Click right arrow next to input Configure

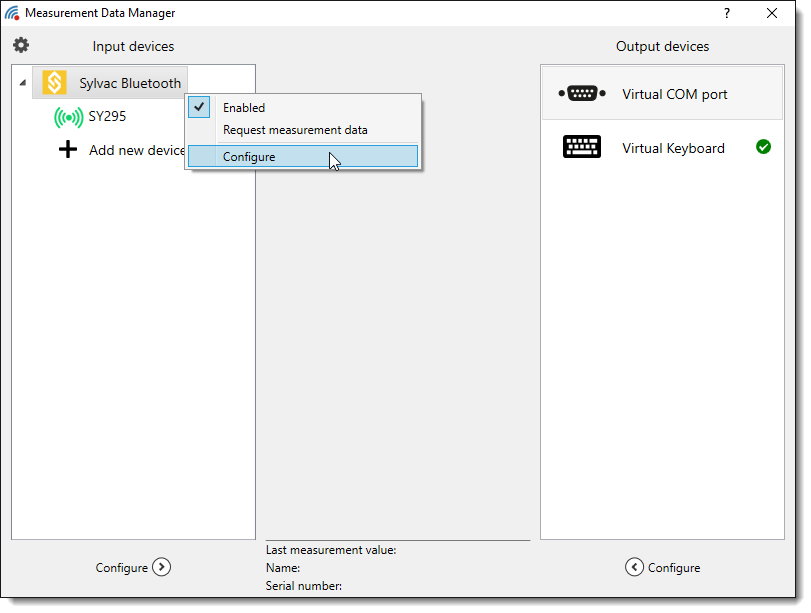(162, 567)
